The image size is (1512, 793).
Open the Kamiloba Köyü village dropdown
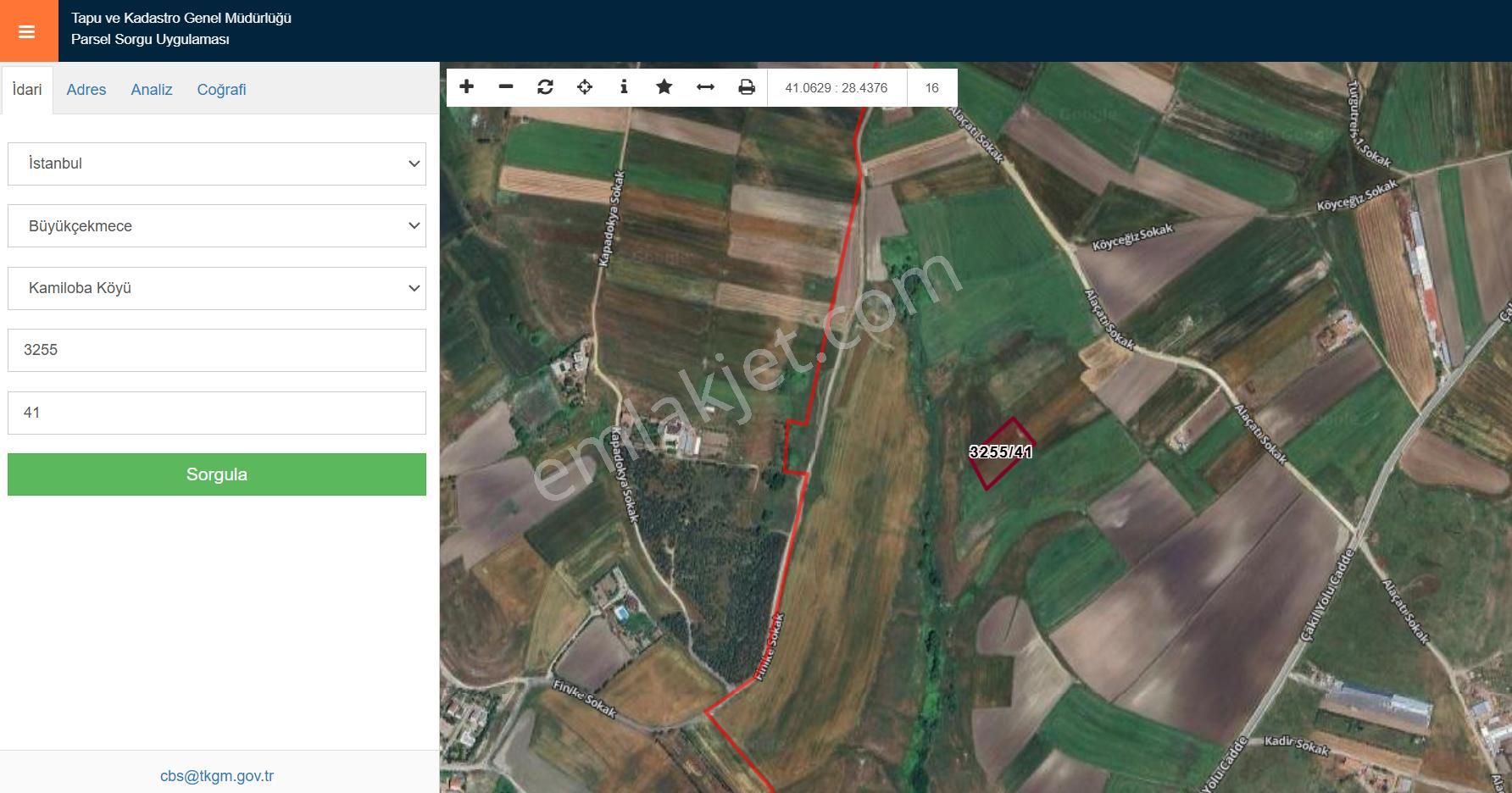point(216,288)
